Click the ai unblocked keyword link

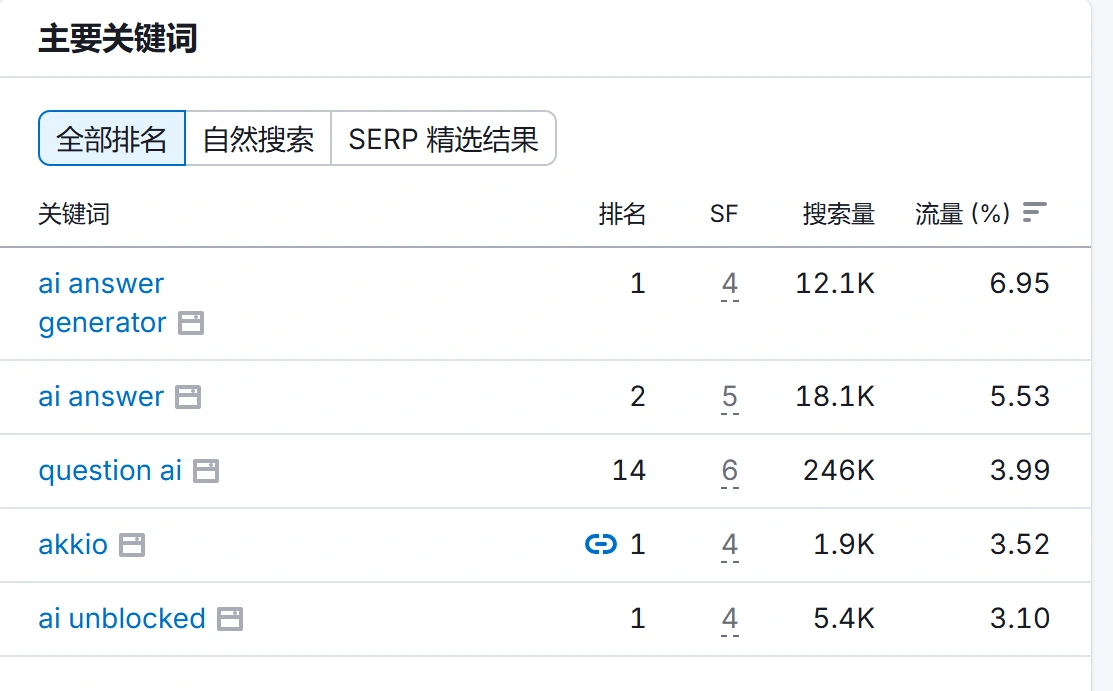click(x=122, y=619)
